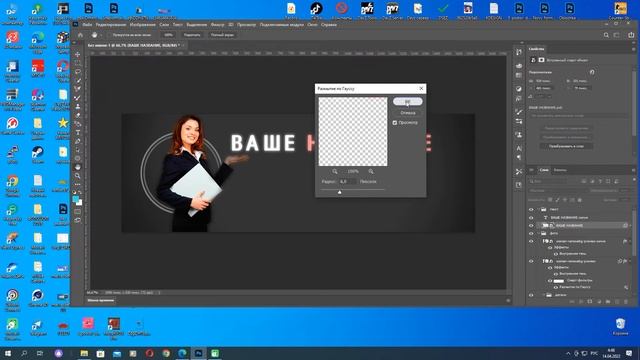The height and width of the screenshot is (360, 640).
Task: Click the Gaussian Blur radius slider handle
Action: pos(339,192)
